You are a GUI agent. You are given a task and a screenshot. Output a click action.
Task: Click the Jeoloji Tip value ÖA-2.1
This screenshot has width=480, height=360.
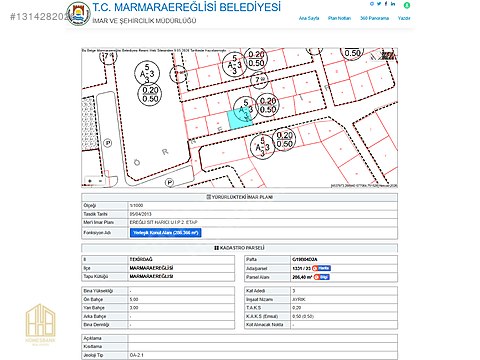tap(136, 355)
